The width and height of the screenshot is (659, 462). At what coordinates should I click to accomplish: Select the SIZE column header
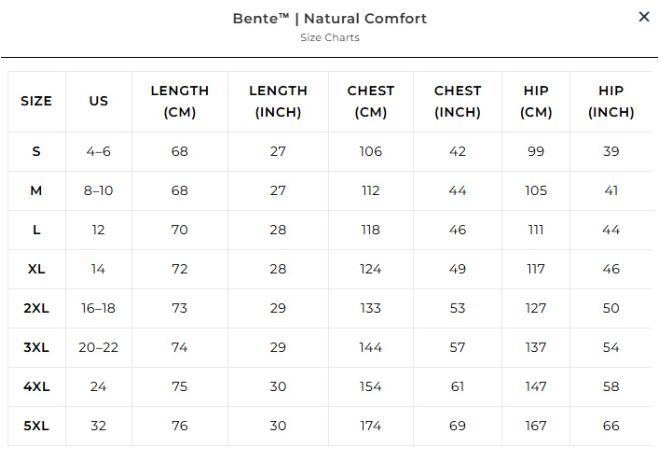36,101
